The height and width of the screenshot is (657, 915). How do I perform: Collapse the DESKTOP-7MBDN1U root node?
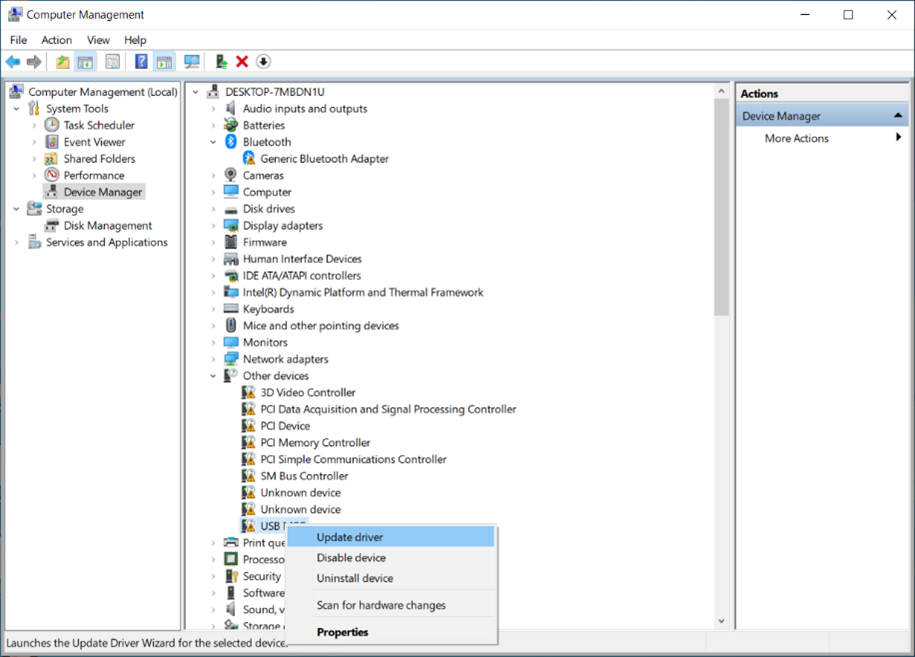(195, 92)
